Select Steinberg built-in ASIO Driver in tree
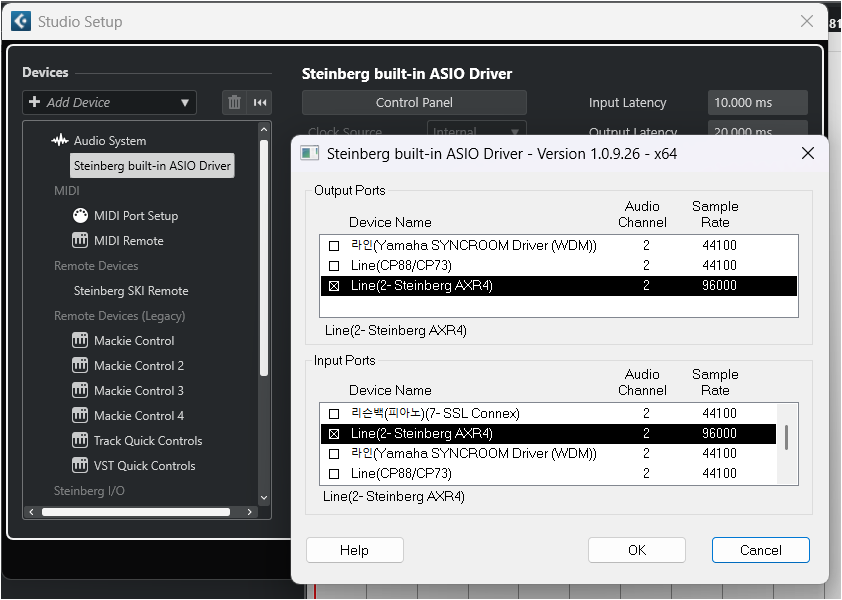842x600 pixels. point(152,166)
